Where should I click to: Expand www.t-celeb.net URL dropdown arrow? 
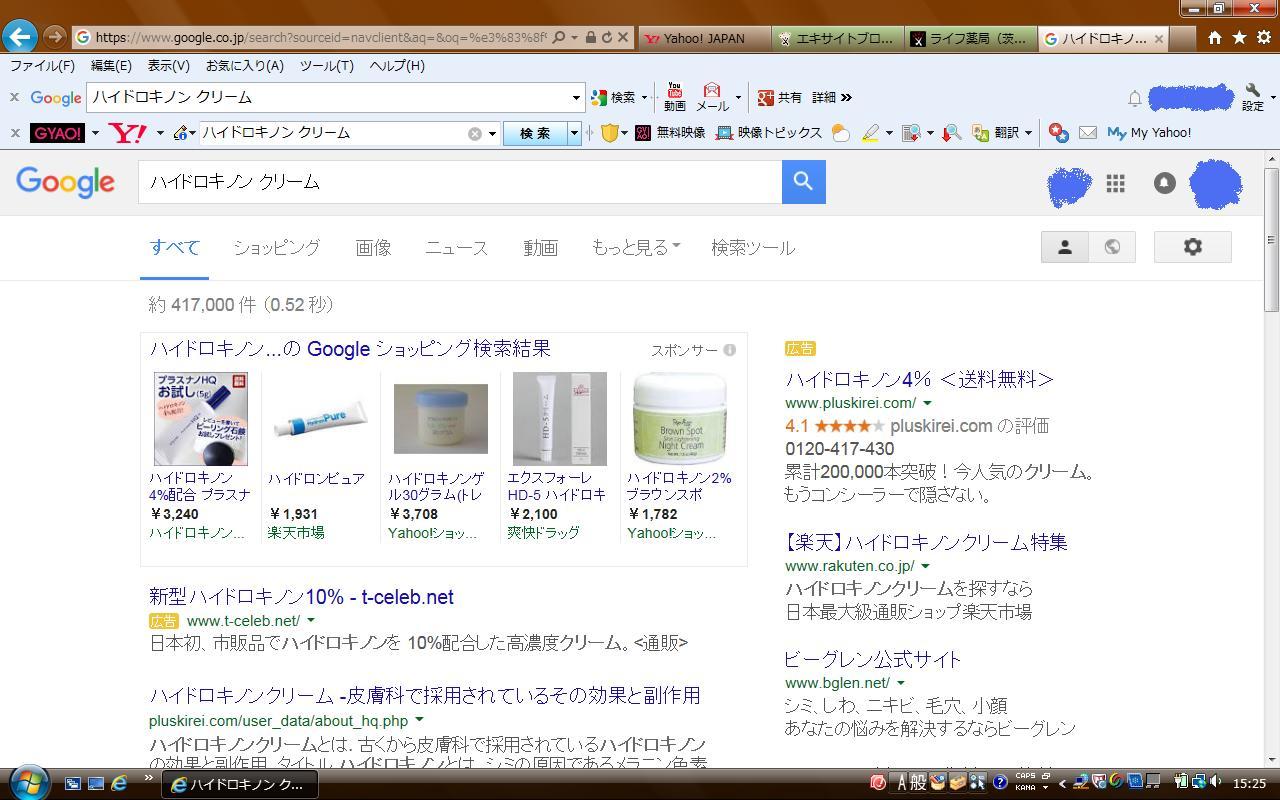310,621
